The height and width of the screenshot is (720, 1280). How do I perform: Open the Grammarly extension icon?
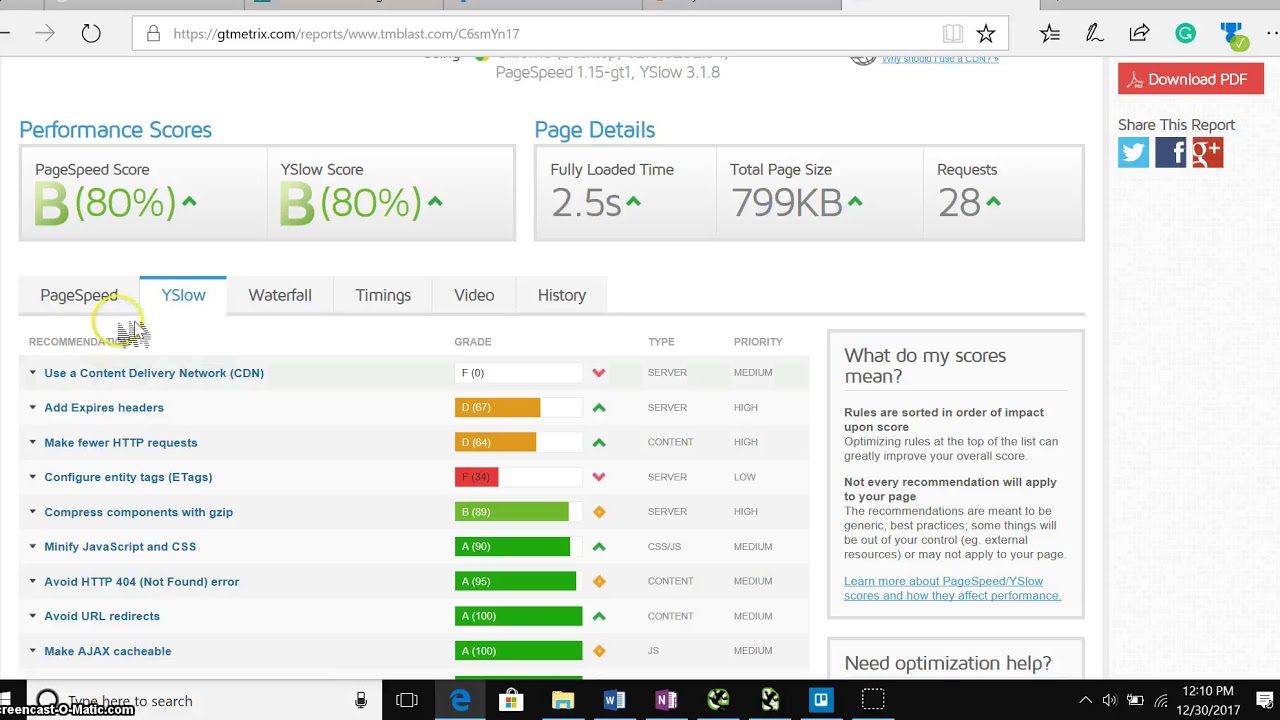1185,34
